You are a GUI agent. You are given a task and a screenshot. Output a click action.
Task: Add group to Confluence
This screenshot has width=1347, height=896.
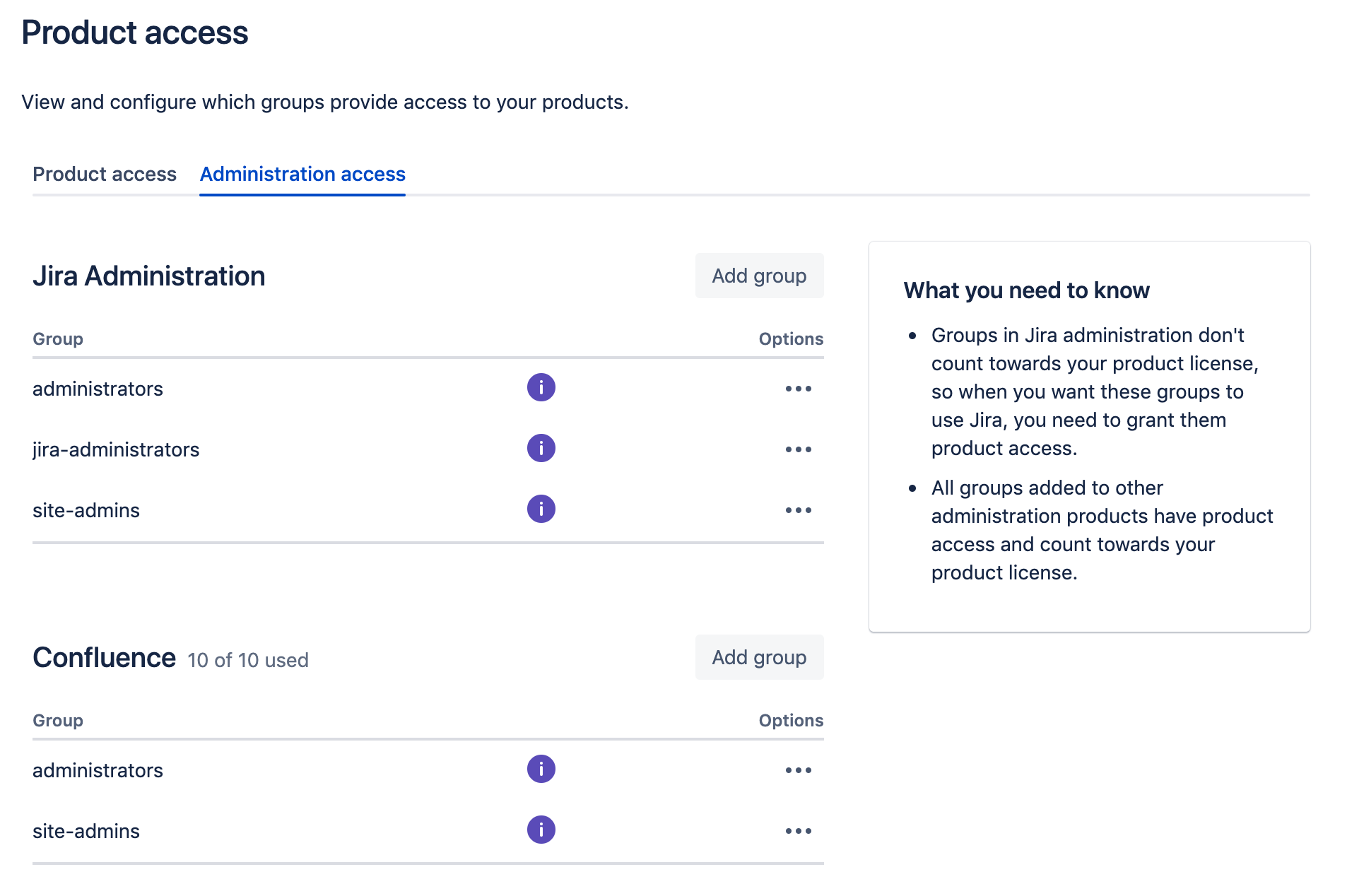pos(759,657)
